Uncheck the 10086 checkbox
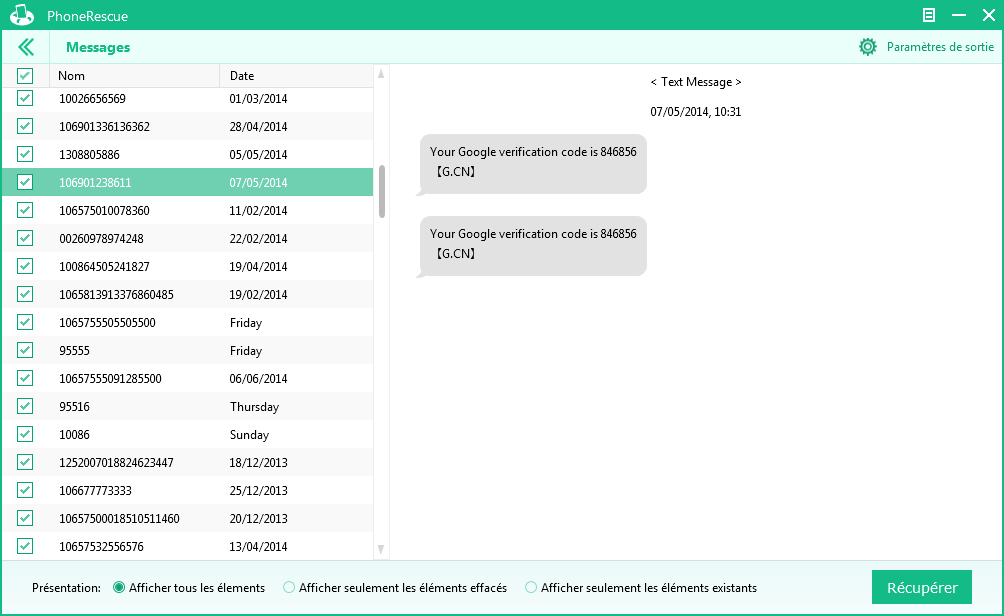Screen dimensions: 1004x616 pyautogui.click(x=25, y=435)
